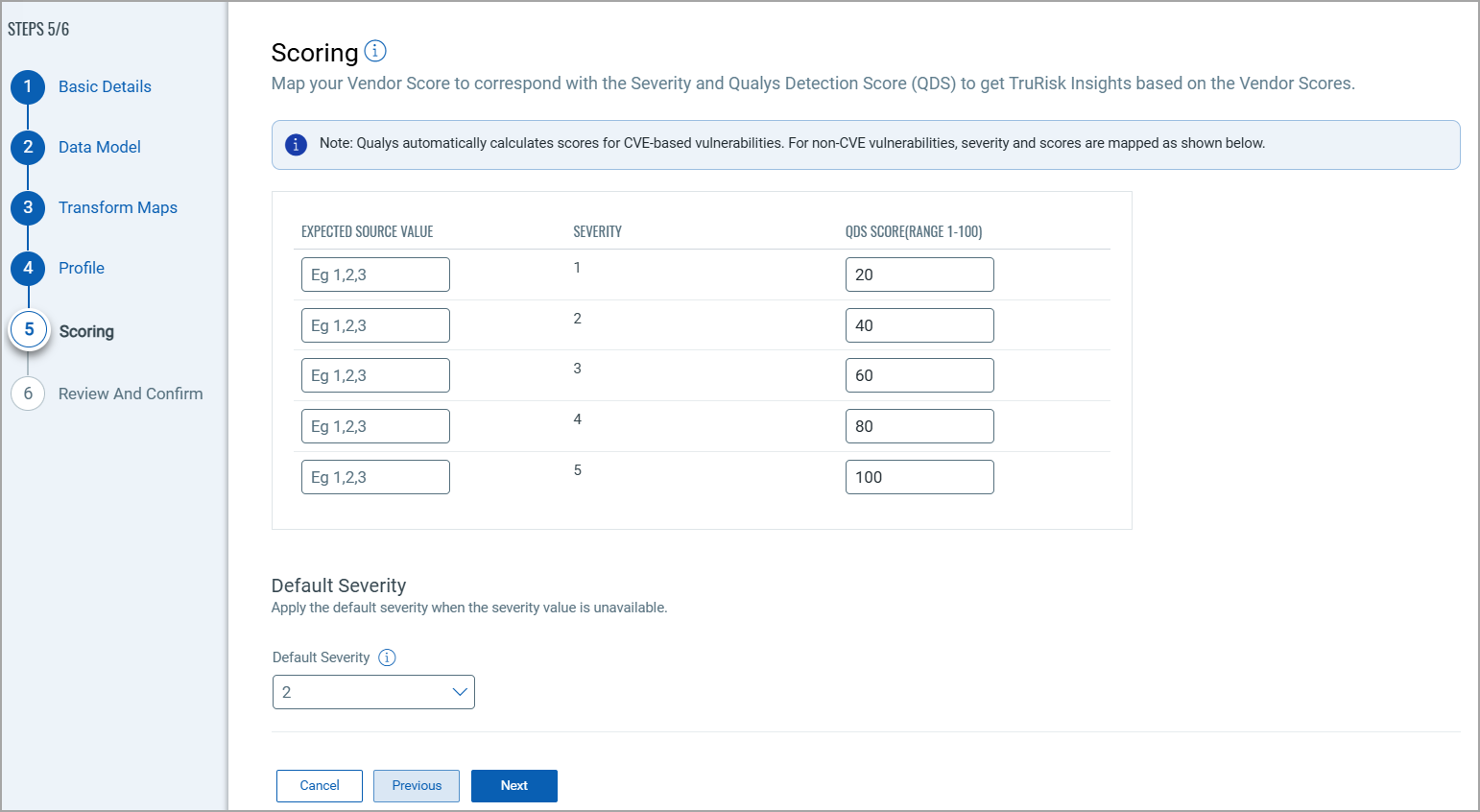Click step 6 circle icon
Screen dimensions: 1480x812
tap(28, 394)
